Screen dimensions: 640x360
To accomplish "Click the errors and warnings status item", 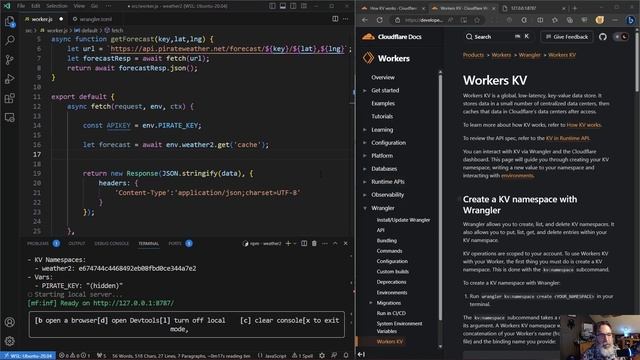I will pyautogui.click(x=75, y=356).
